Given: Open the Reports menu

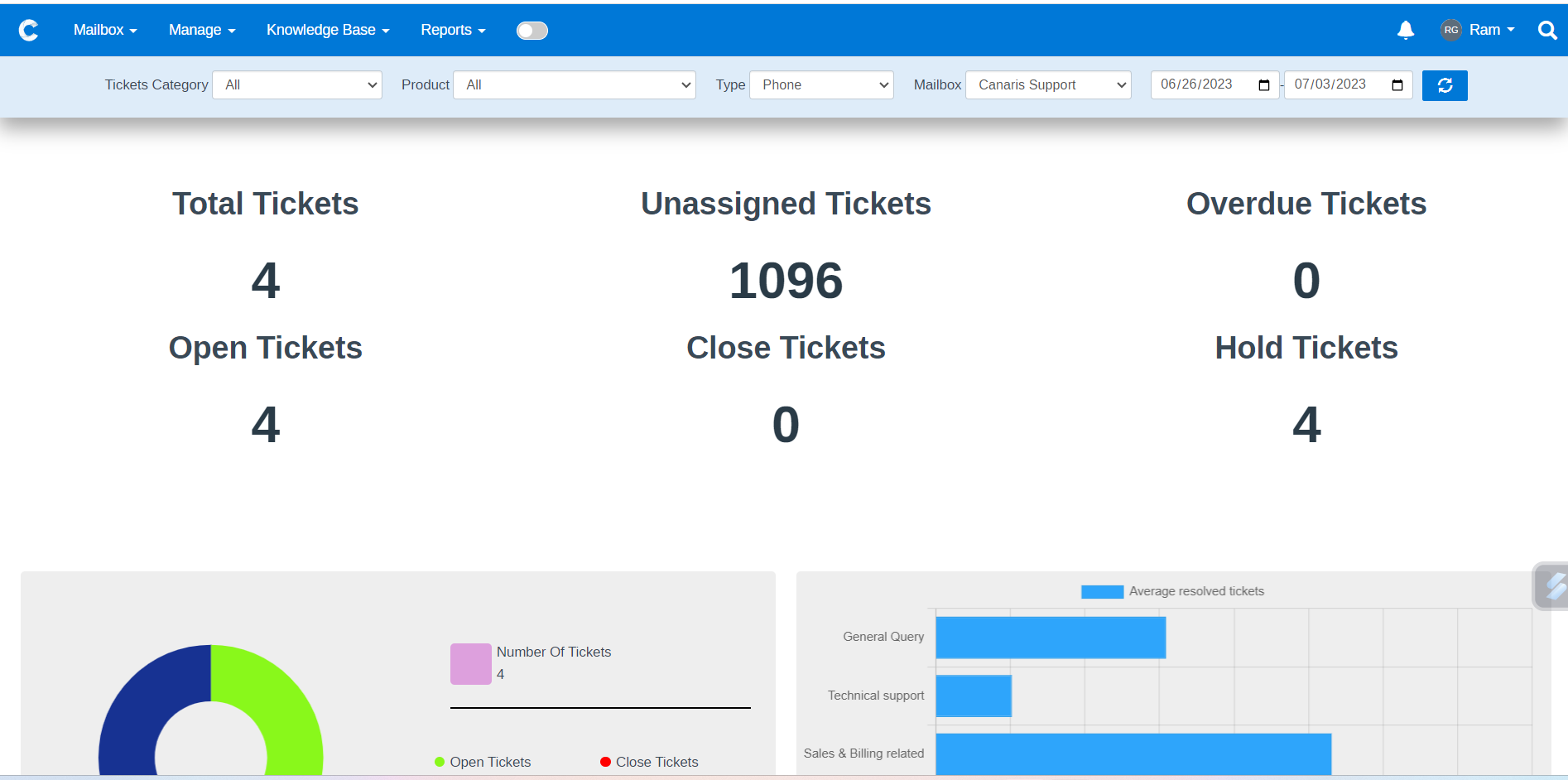Looking at the screenshot, I should [x=453, y=30].
